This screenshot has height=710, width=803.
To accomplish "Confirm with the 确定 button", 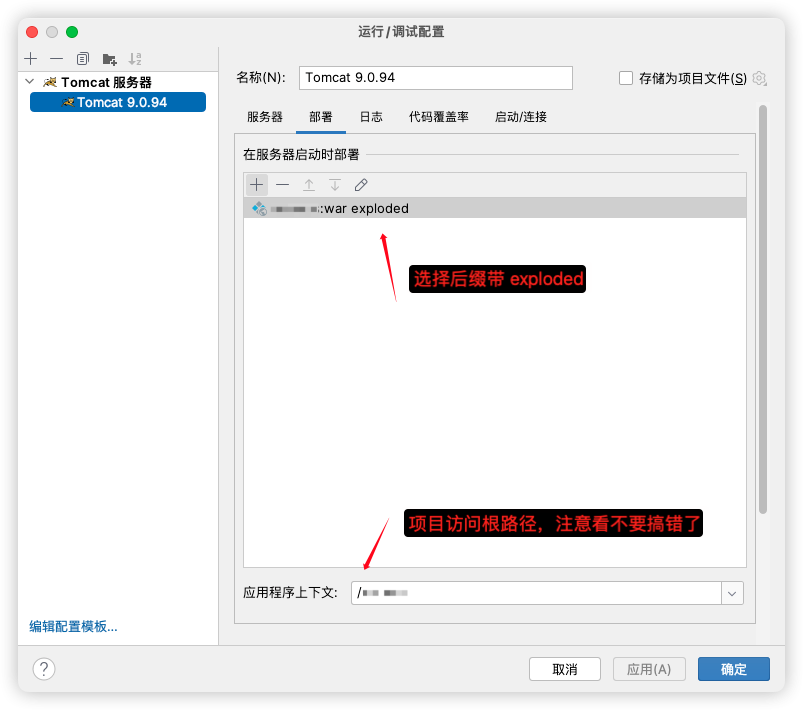I will 734,669.
